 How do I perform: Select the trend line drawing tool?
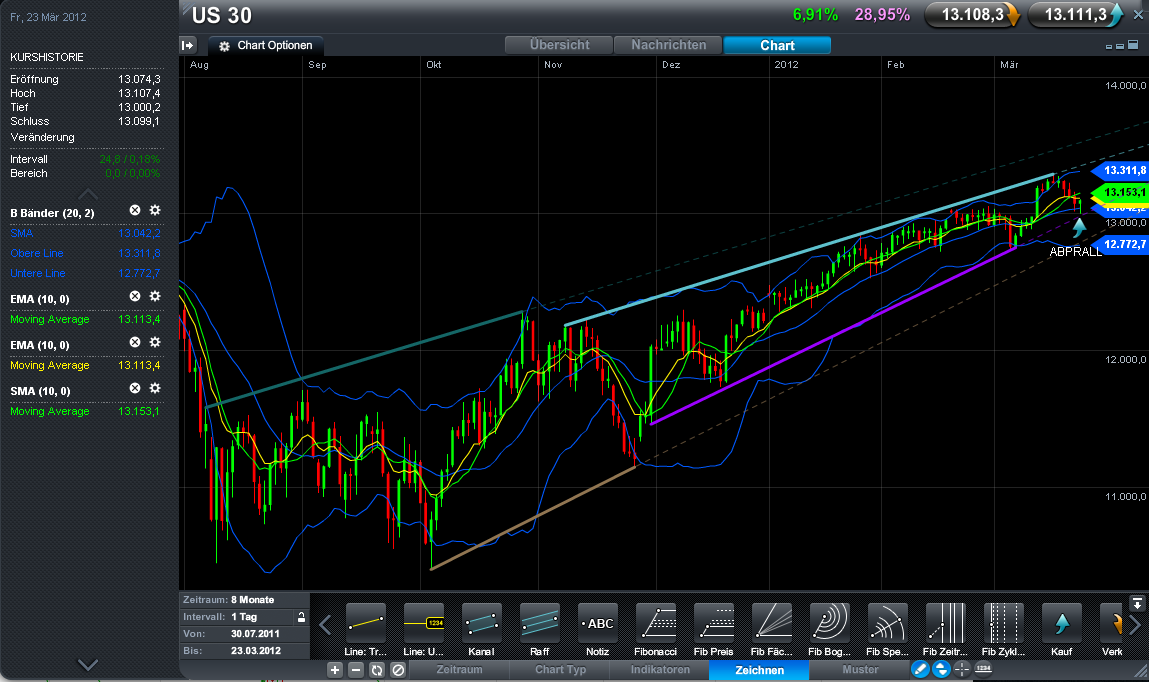coord(365,624)
